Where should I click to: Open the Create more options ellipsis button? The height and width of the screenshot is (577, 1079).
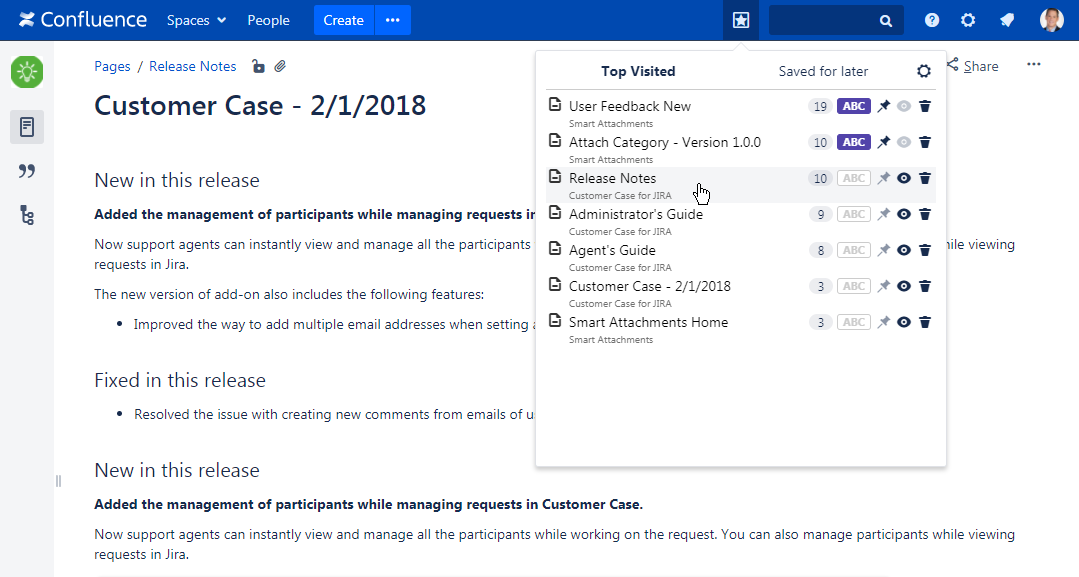[x=392, y=20]
